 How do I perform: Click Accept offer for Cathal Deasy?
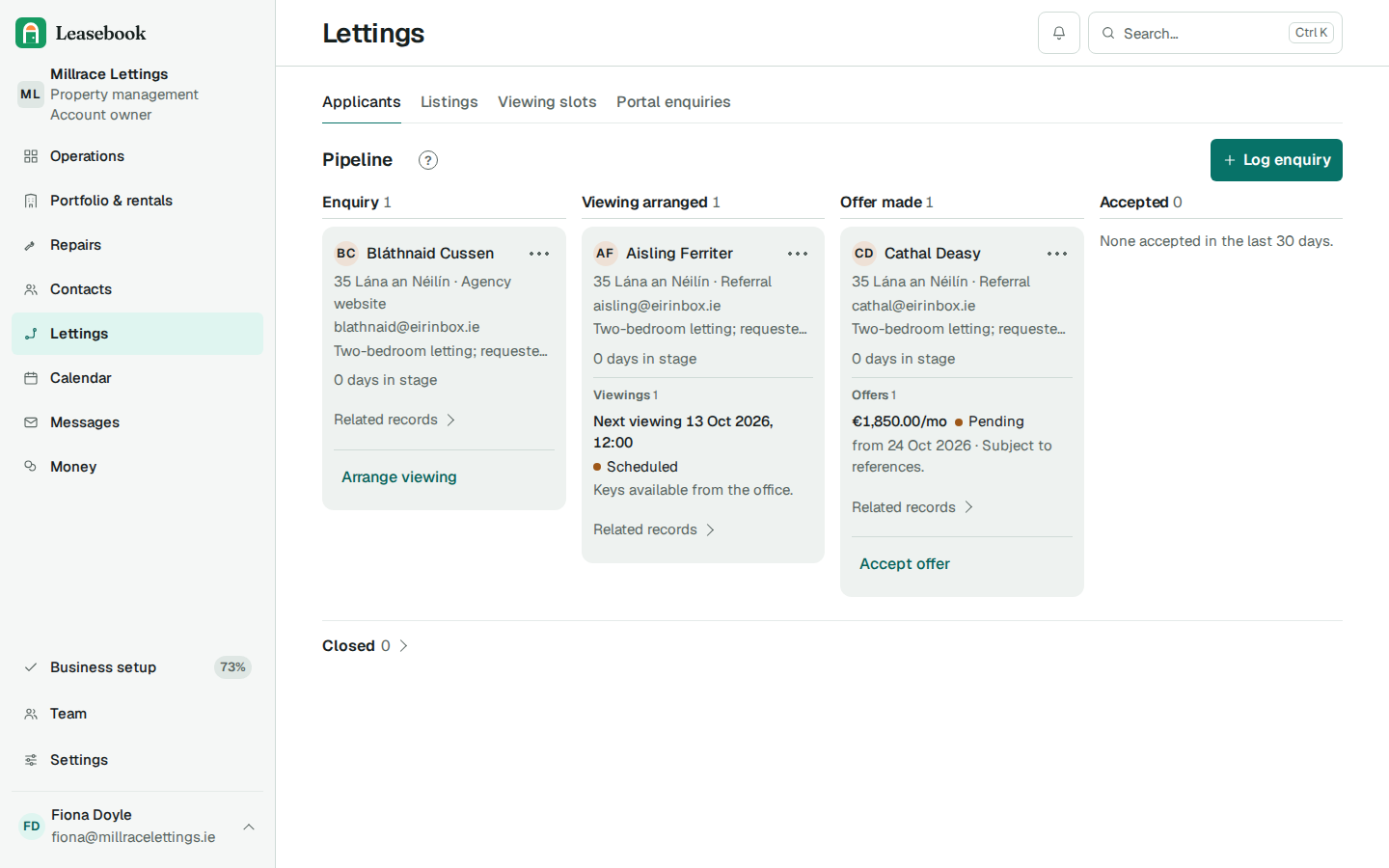click(905, 564)
